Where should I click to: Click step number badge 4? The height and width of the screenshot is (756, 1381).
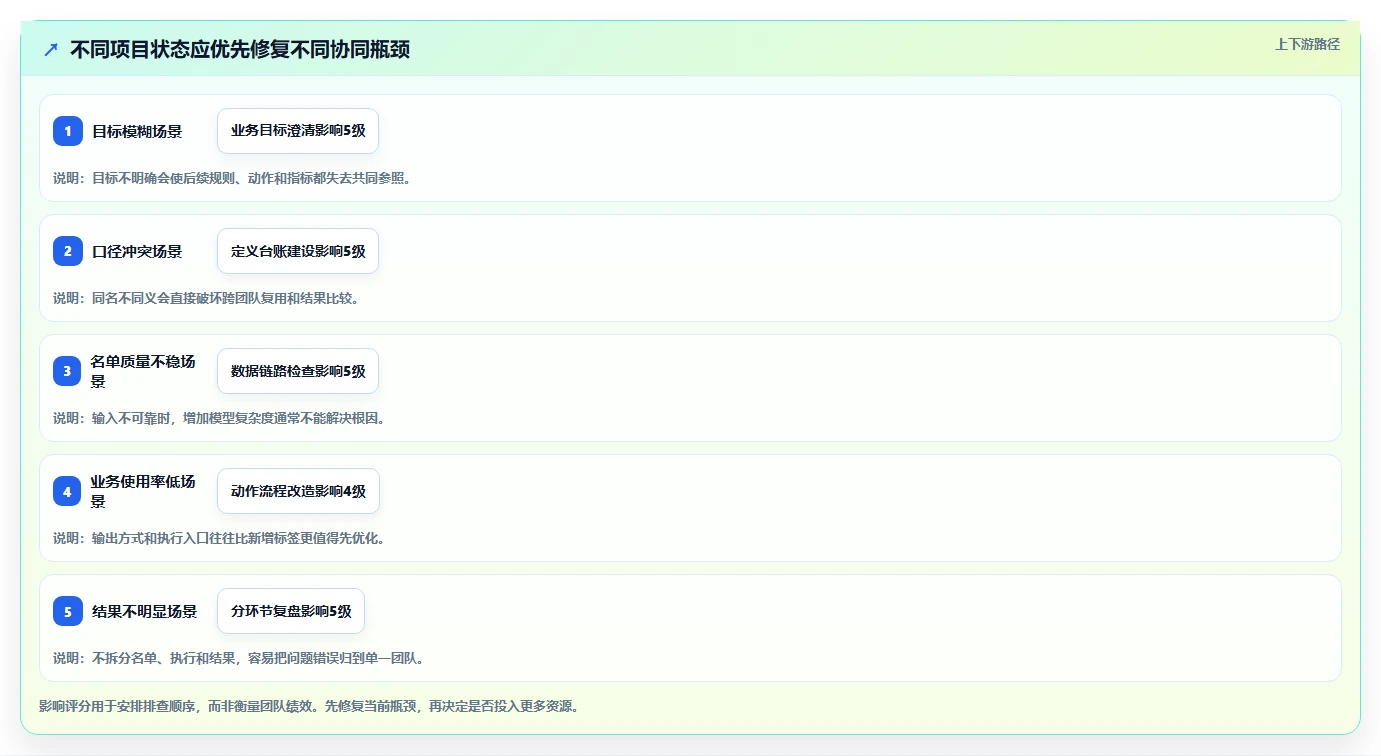[68, 491]
